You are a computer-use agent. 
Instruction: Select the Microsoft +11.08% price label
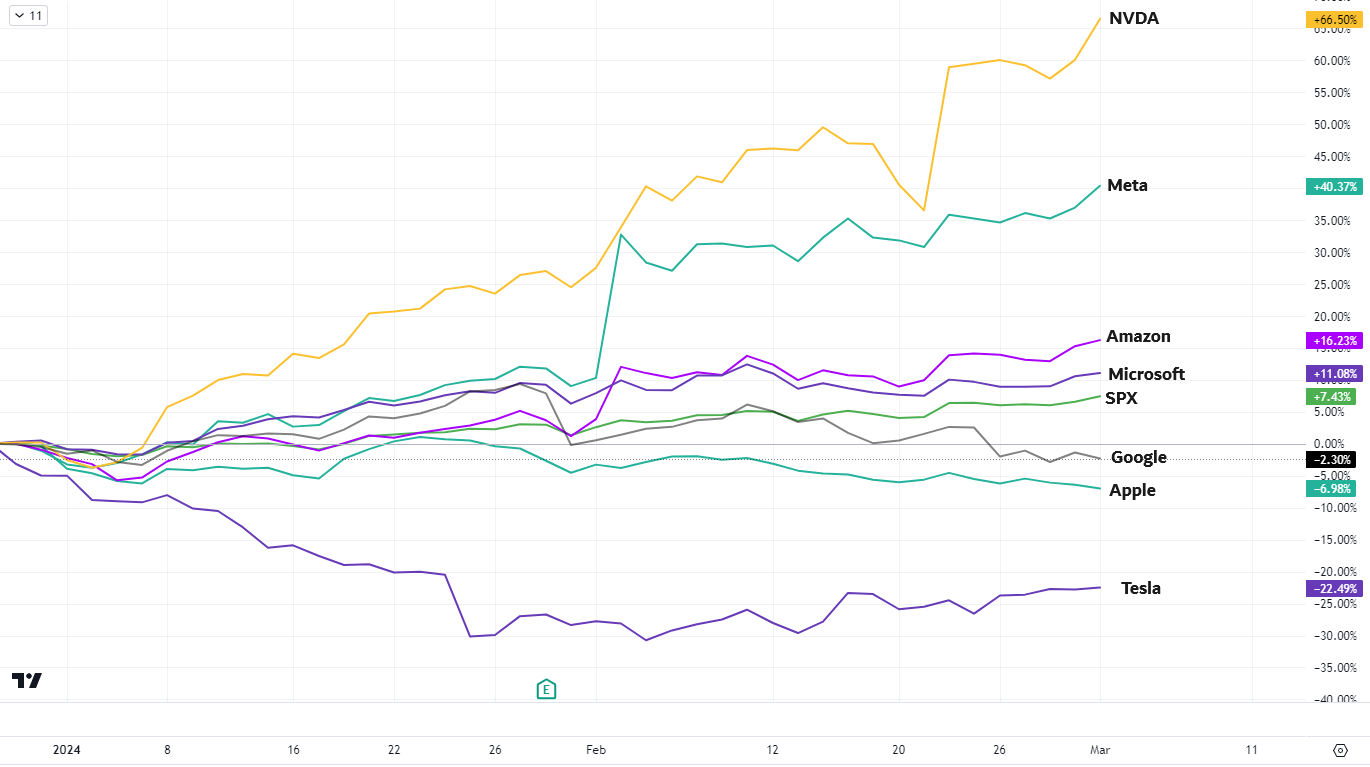(1333, 374)
